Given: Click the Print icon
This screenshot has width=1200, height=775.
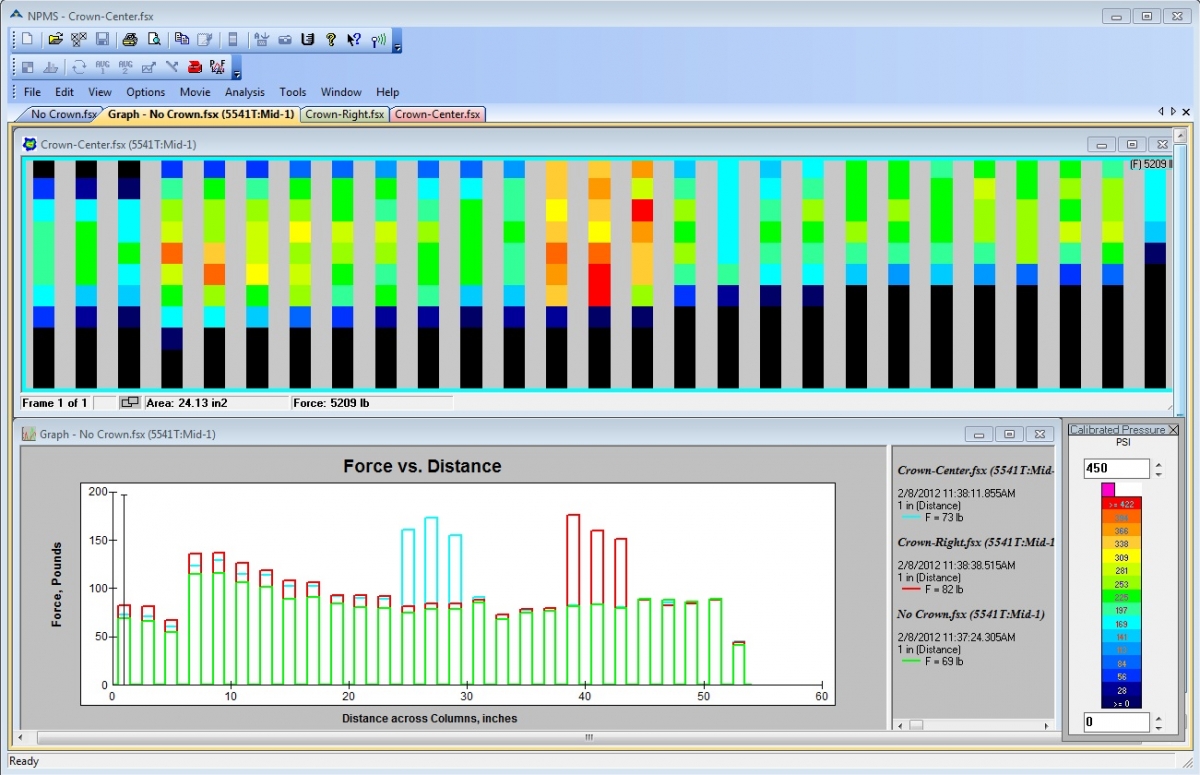Looking at the screenshot, I should point(129,40).
